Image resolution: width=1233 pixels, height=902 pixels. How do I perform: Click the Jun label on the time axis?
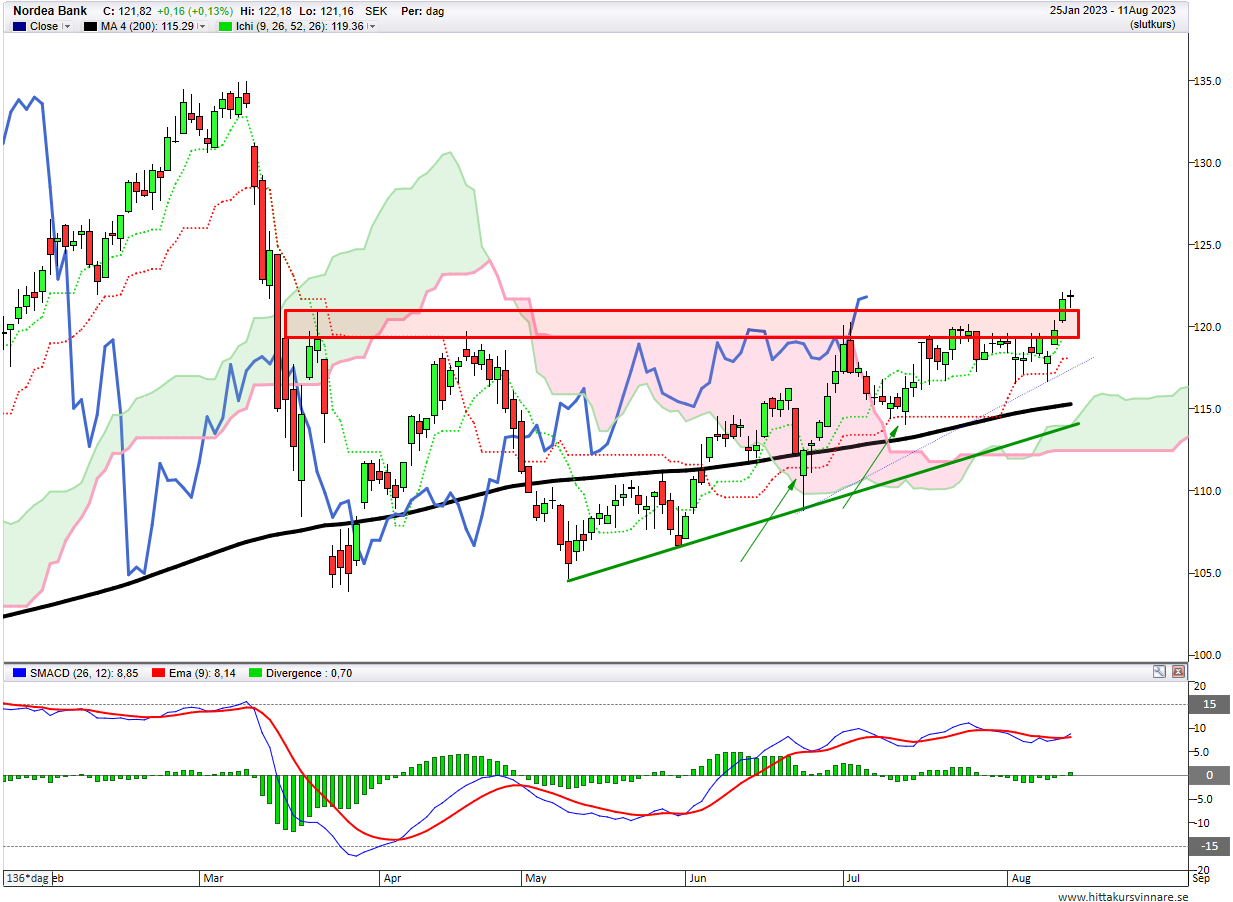(x=697, y=878)
